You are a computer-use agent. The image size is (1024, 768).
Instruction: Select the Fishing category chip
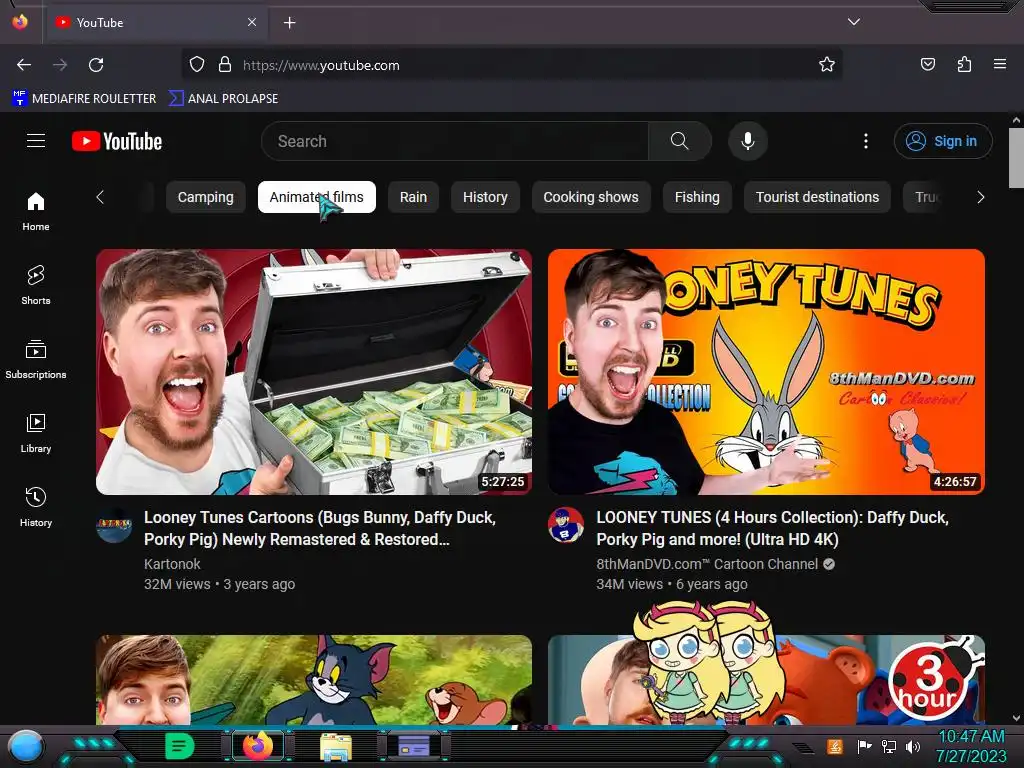pyautogui.click(x=697, y=197)
